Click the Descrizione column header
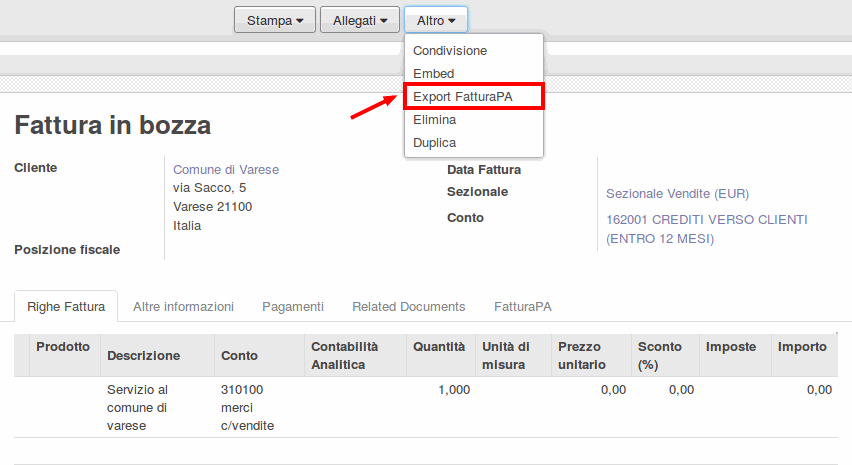 pos(143,355)
